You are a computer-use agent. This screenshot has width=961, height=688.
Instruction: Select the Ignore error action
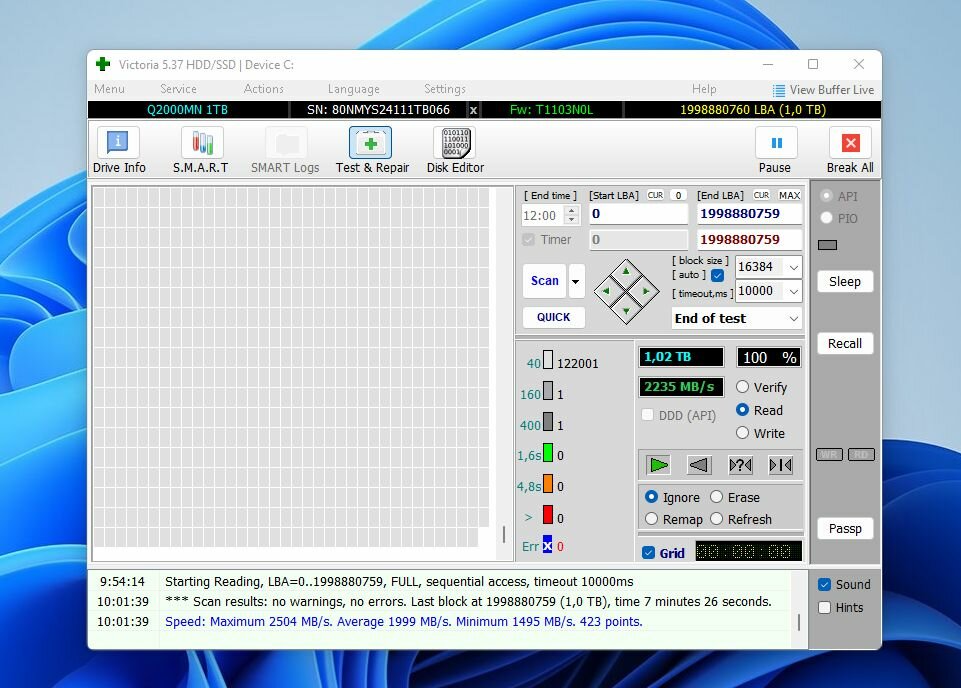[651, 497]
